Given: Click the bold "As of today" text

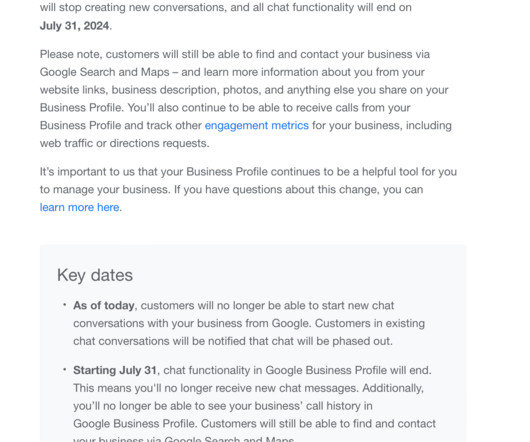Looking at the screenshot, I should tap(104, 305).
